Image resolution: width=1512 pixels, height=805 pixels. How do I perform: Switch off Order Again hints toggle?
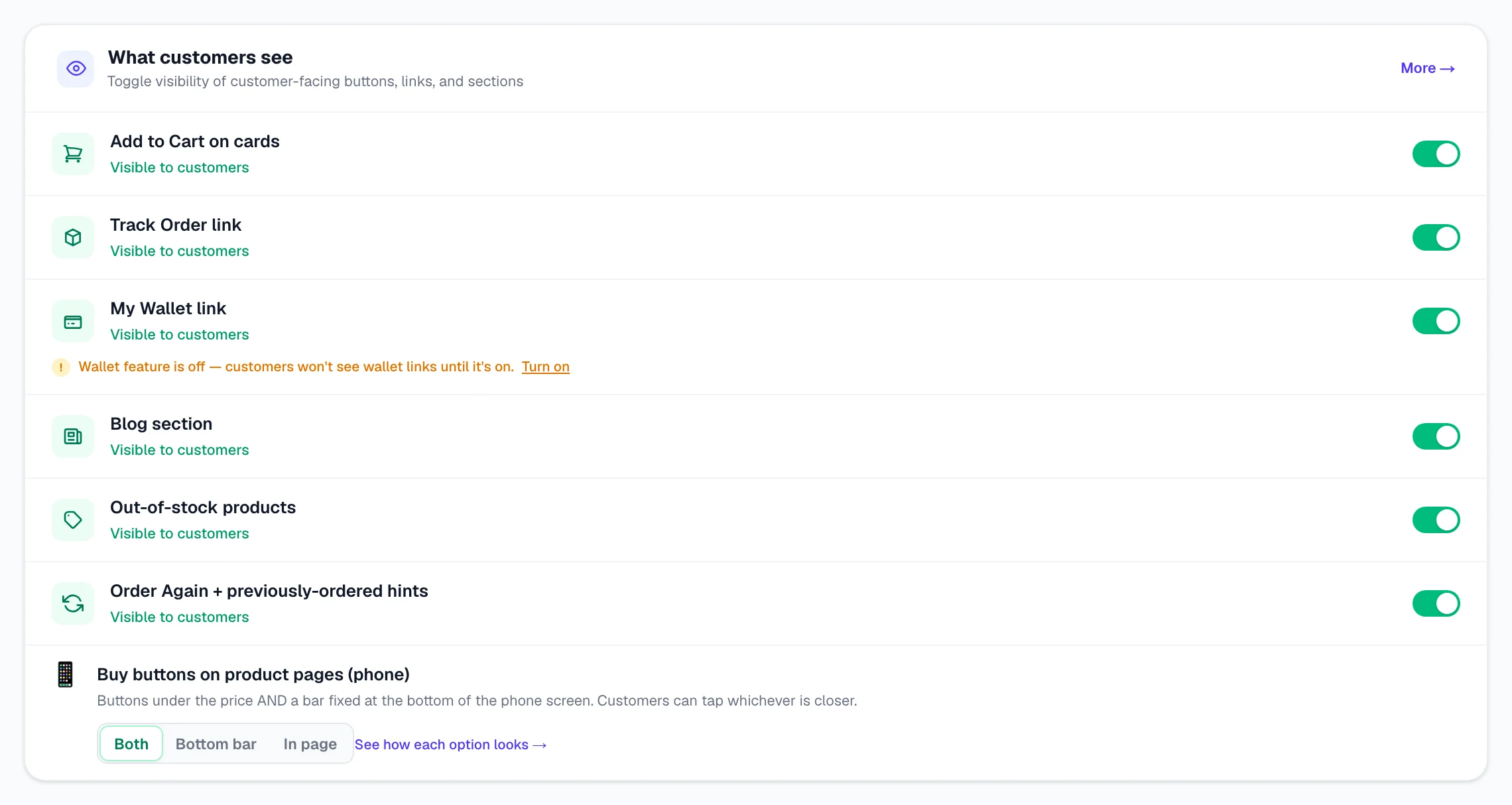click(1436, 603)
